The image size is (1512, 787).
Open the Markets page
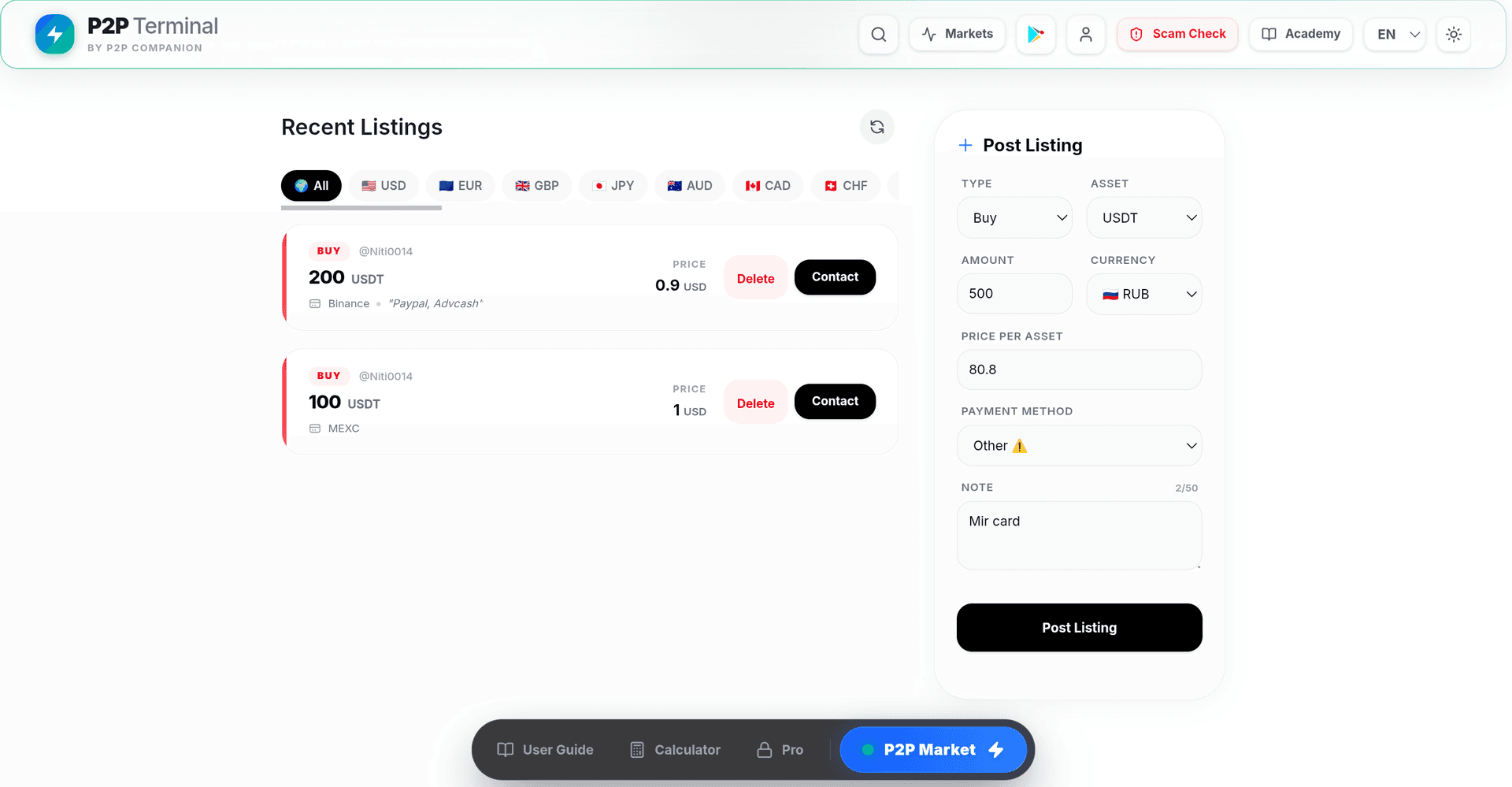[958, 35]
